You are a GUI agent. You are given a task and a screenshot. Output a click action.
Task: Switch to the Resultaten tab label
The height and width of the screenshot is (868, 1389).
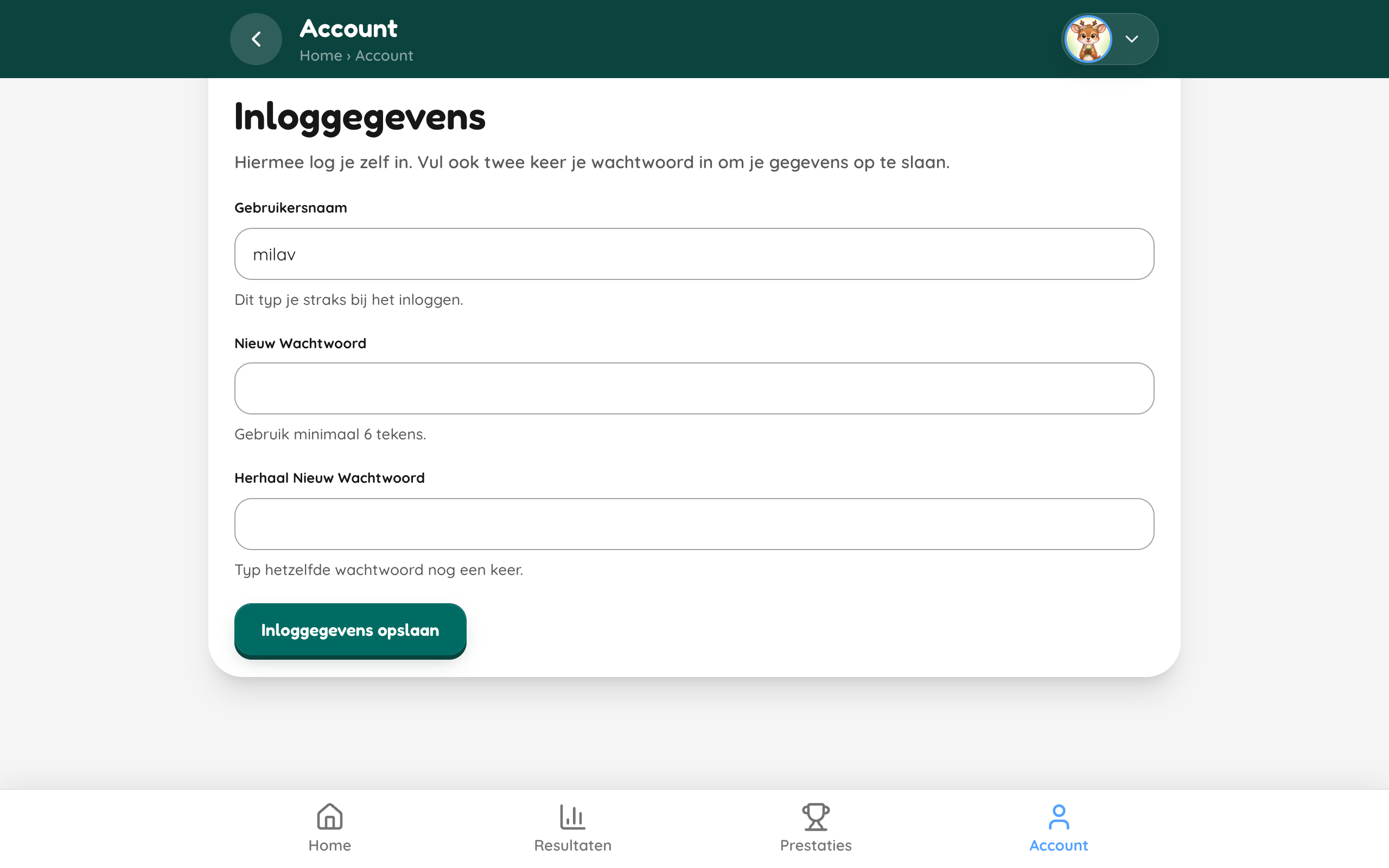pyautogui.click(x=573, y=846)
